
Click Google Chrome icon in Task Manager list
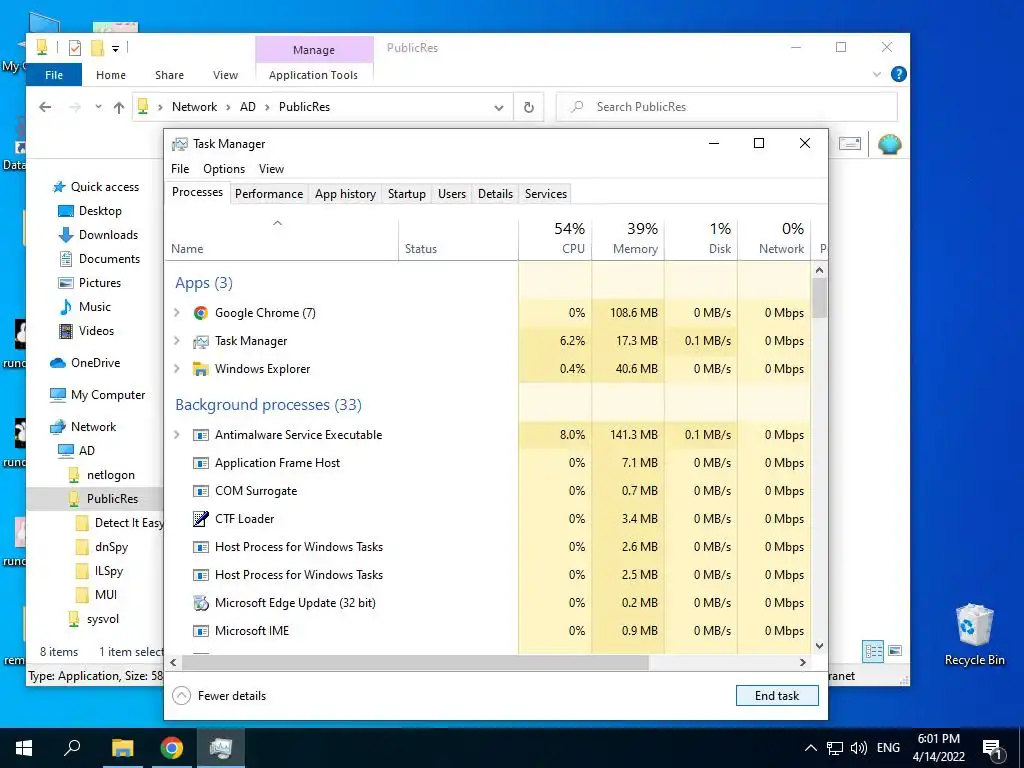point(200,313)
